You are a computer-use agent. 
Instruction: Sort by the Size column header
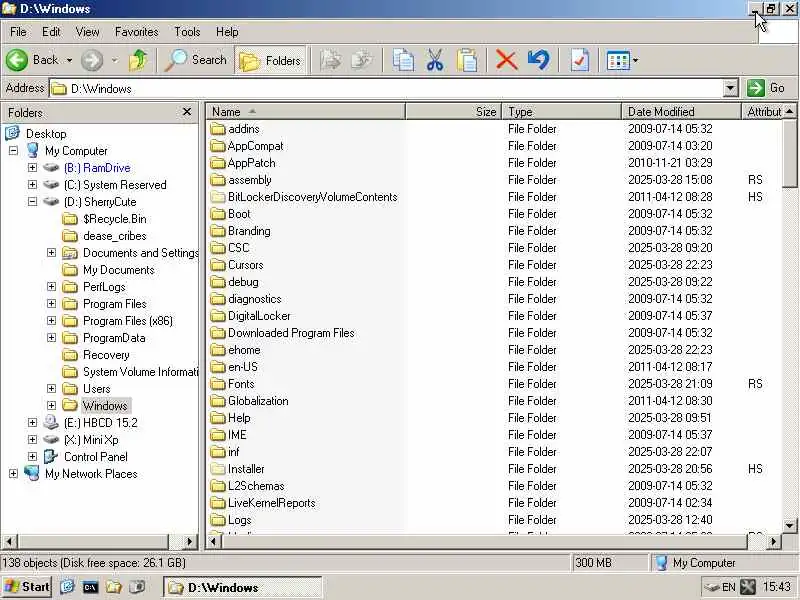[x=454, y=112]
